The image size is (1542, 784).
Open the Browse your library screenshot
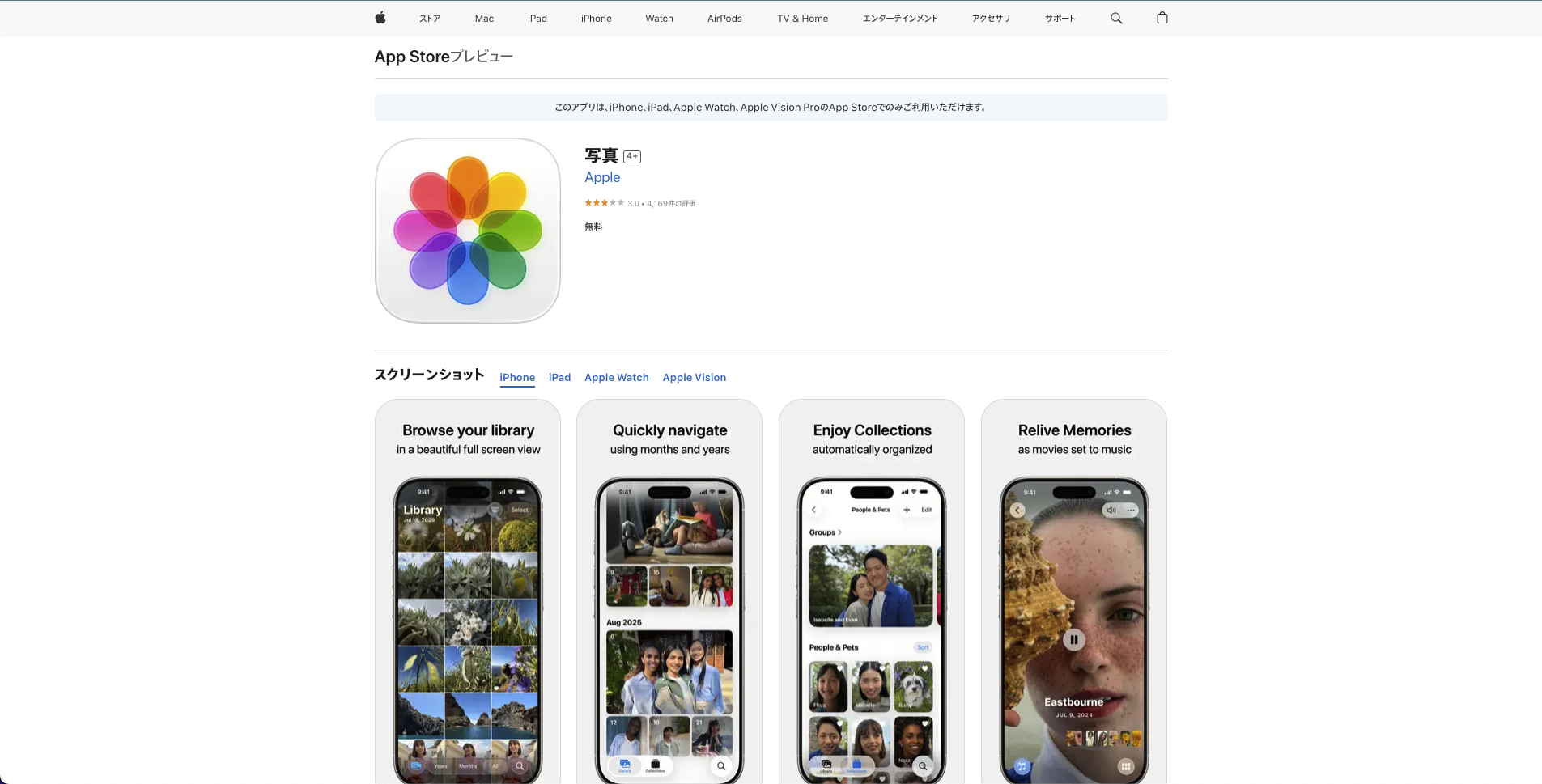pos(468,591)
